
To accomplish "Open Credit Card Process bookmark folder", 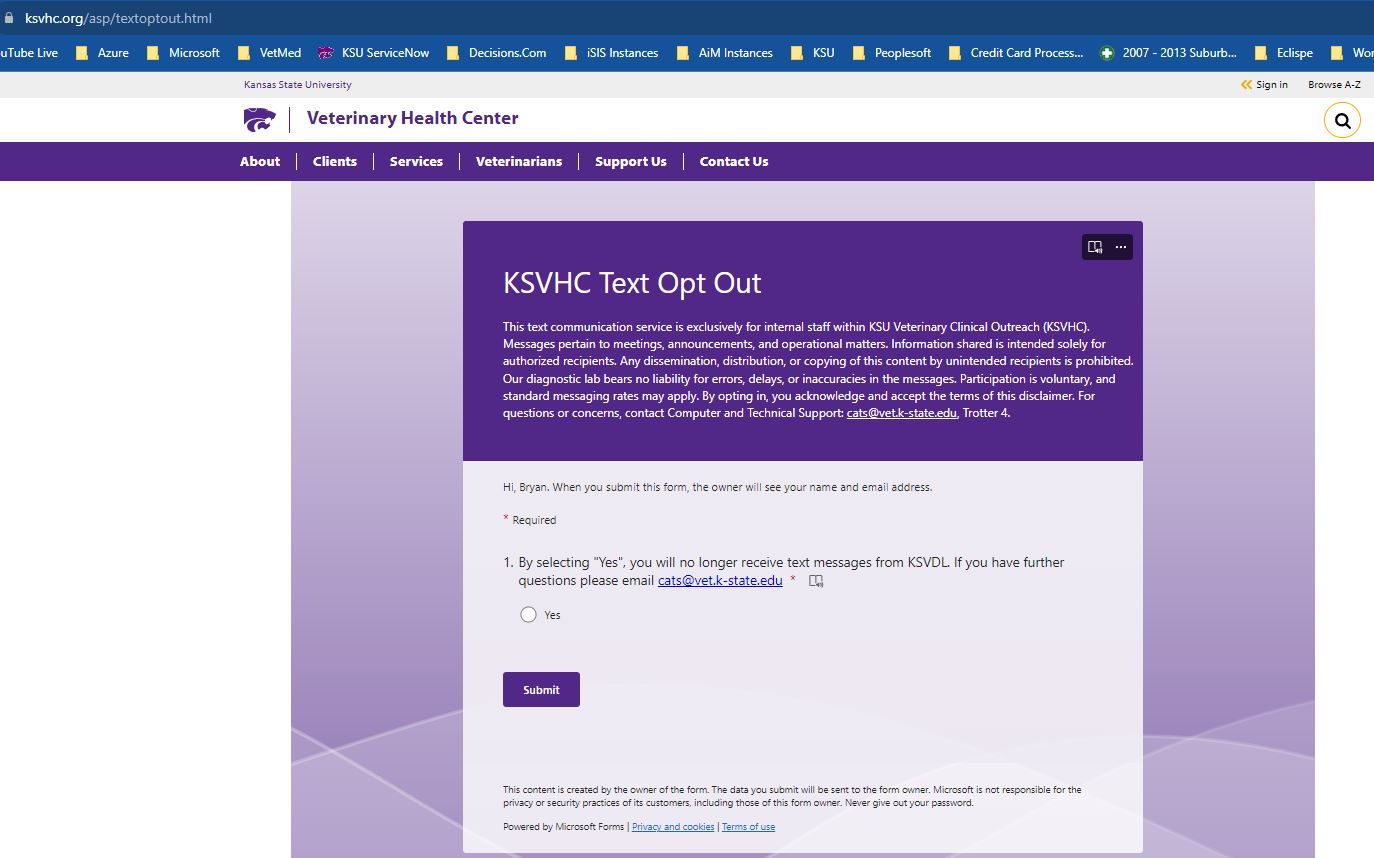I will click(x=1016, y=53).
